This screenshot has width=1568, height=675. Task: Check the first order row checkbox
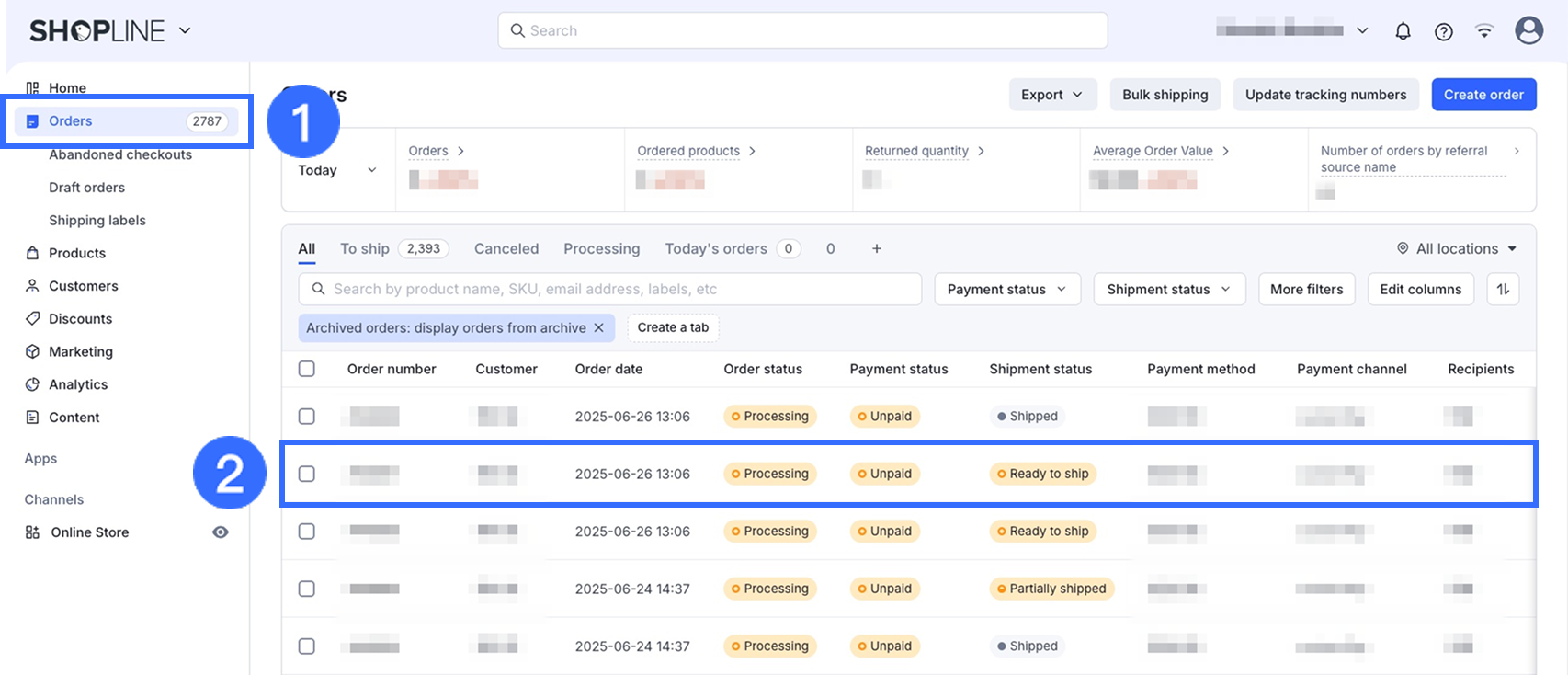pyautogui.click(x=307, y=417)
